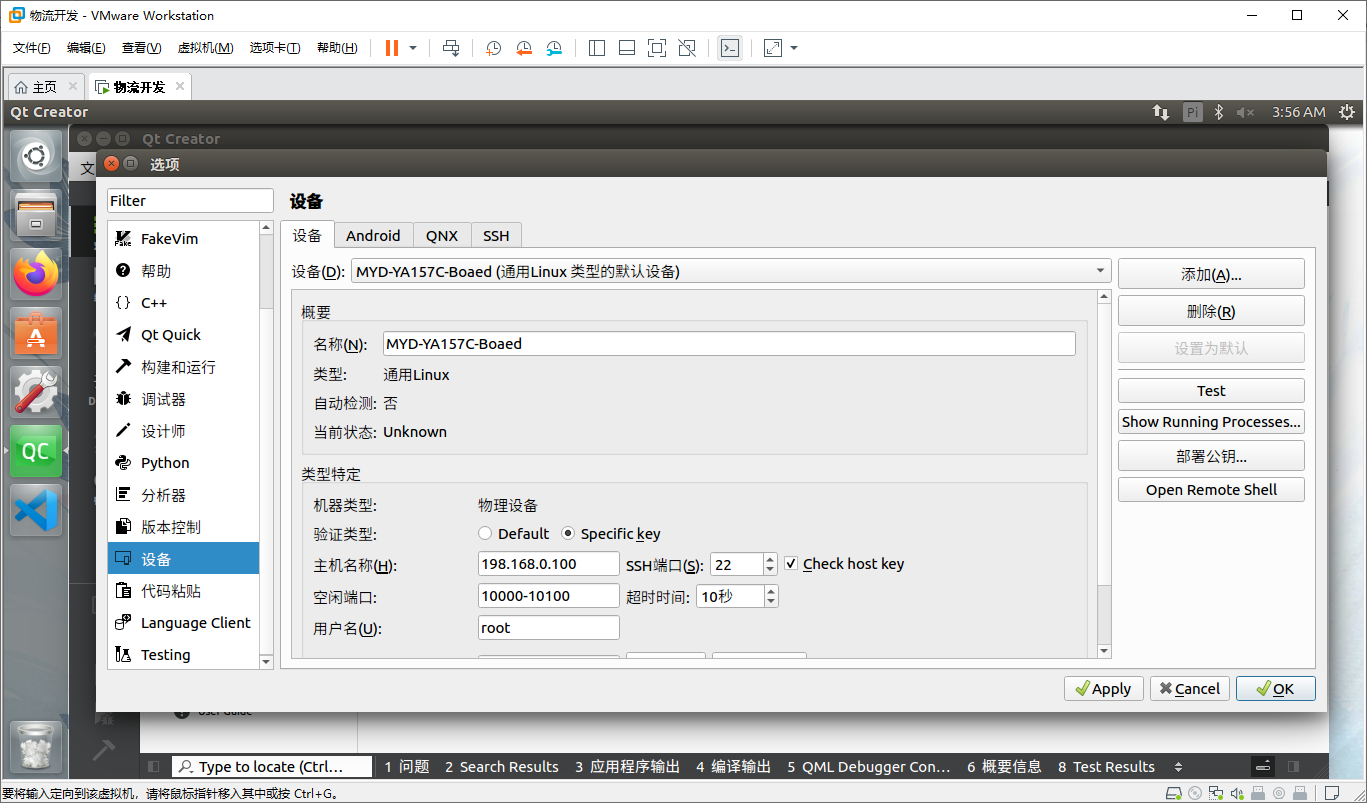The height and width of the screenshot is (803, 1367).
Task: Click the muted volume indicator
Action: [x=1245, y=112]
